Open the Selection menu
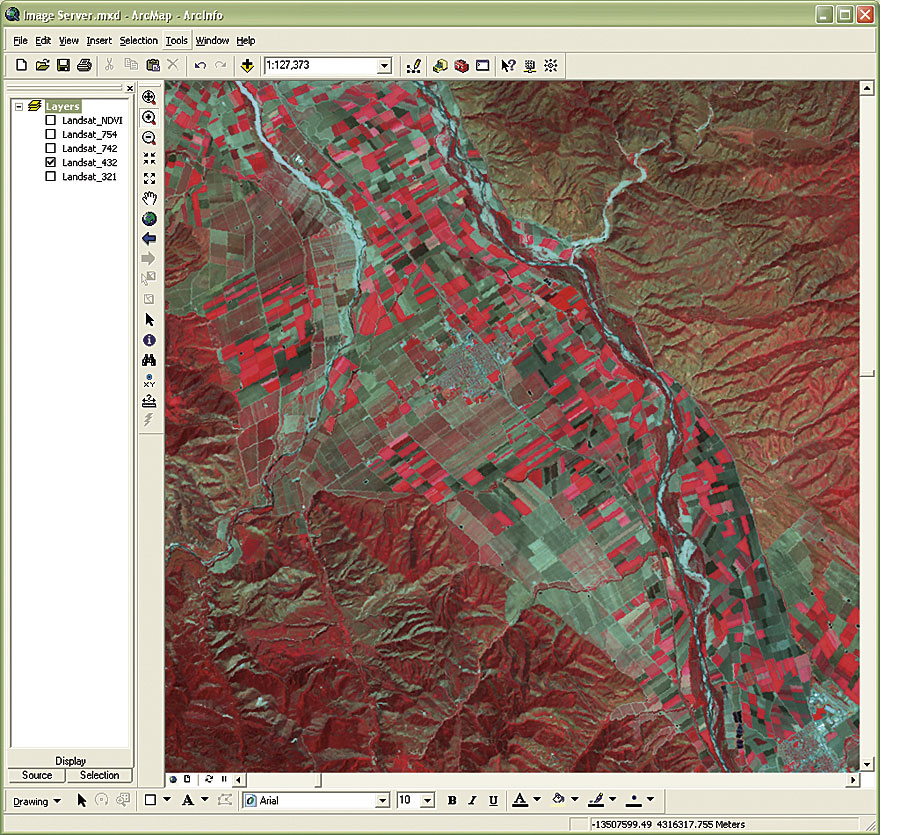Viewport: 900px width, 835px height. 138,41
